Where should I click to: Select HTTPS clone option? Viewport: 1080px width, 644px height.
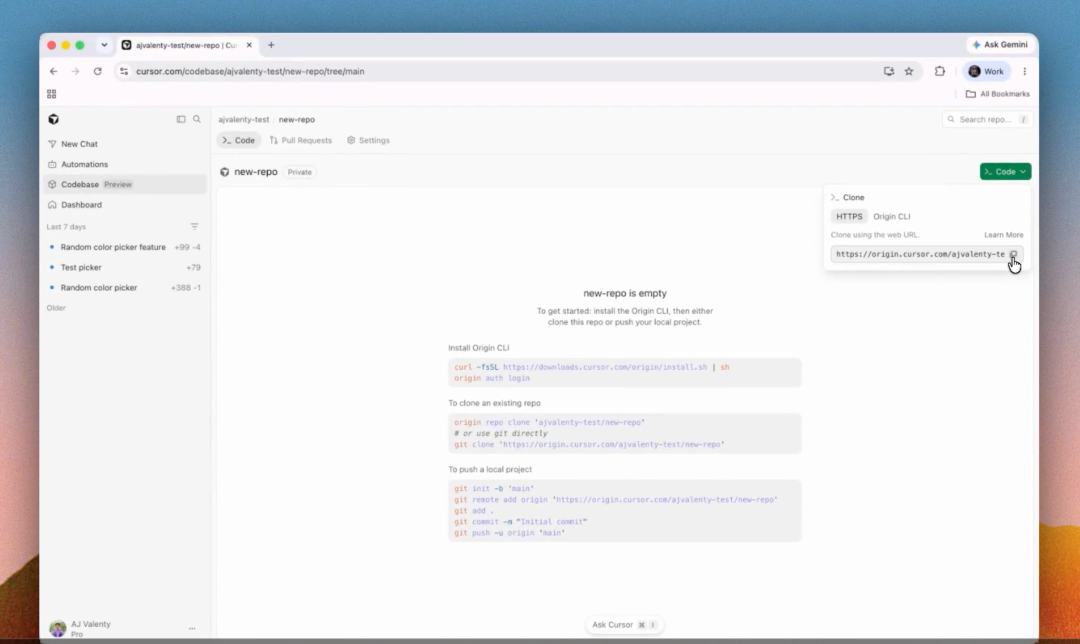pos(849,216)
